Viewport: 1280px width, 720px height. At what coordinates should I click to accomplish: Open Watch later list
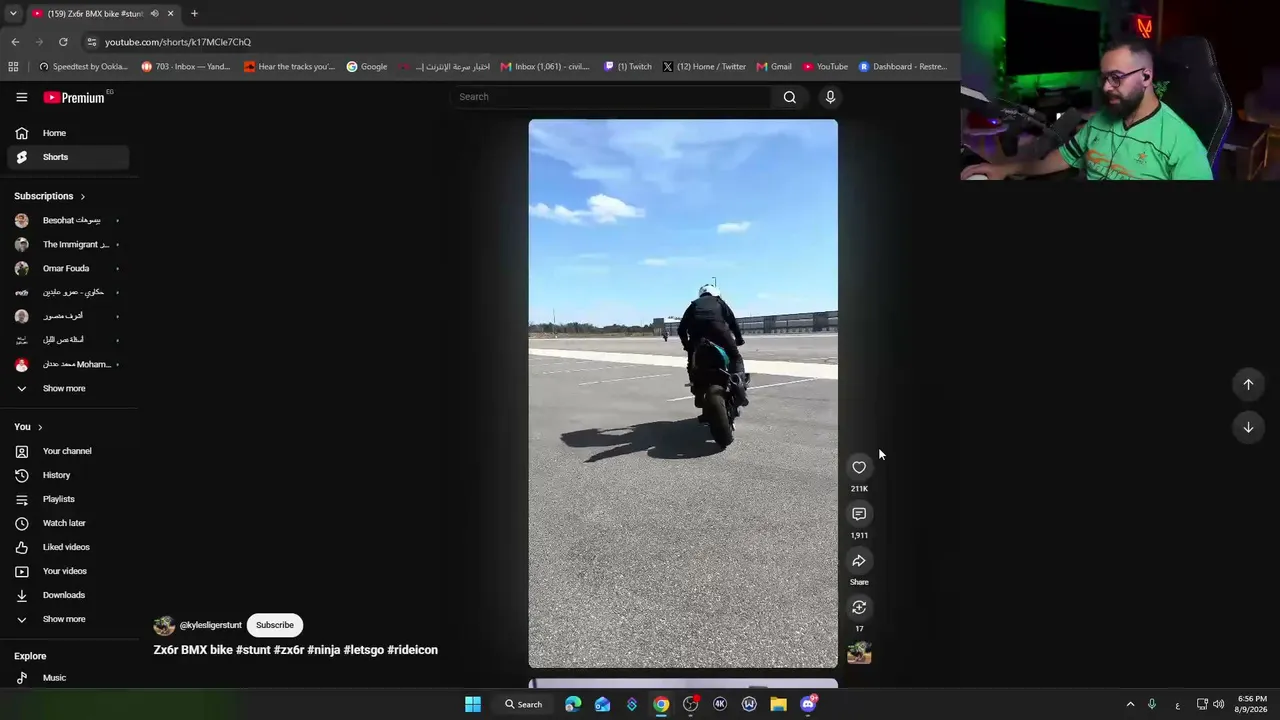pyautogui.click(x=68, y=523)
